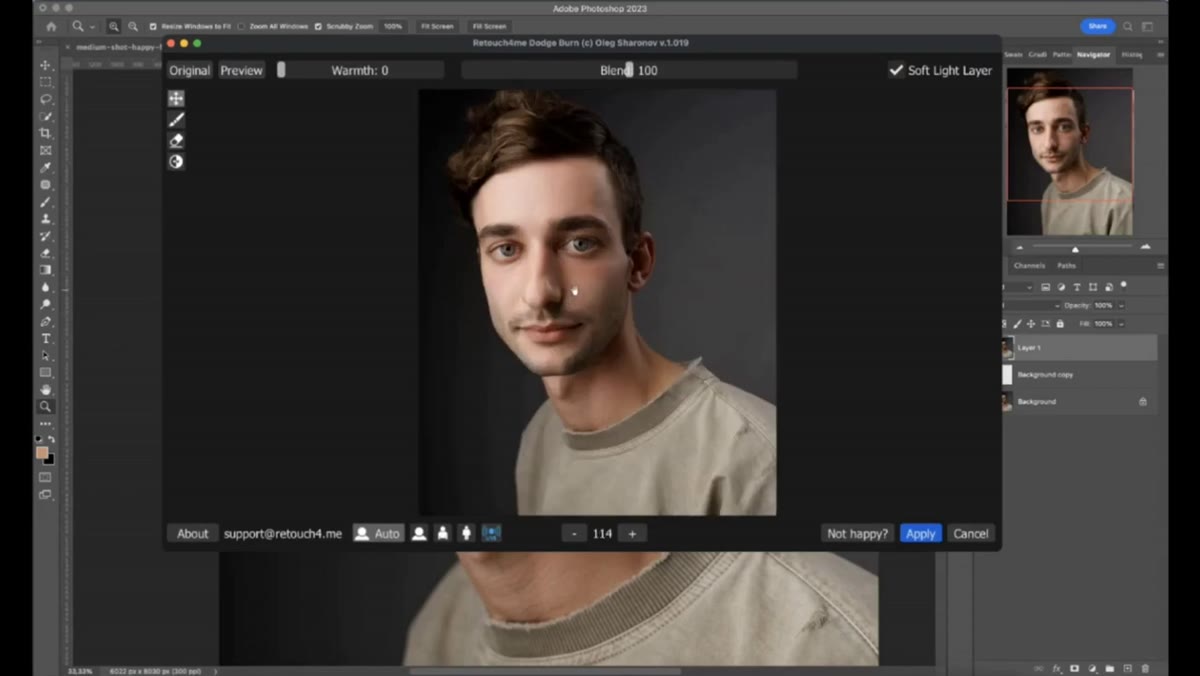
Task: Click the Zoom In magnifier in options bar
Action: [x=113, y=26]
